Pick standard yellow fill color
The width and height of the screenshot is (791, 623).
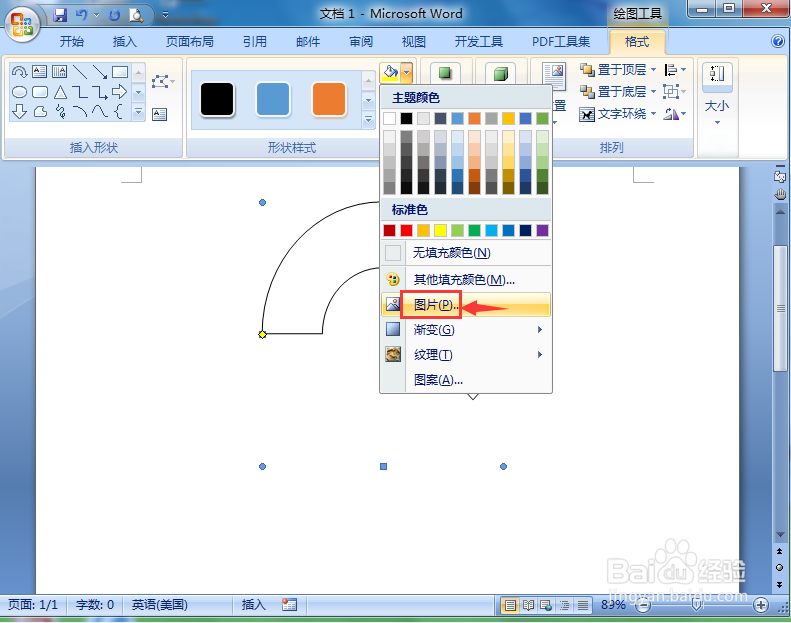click(x=440, y=231)
